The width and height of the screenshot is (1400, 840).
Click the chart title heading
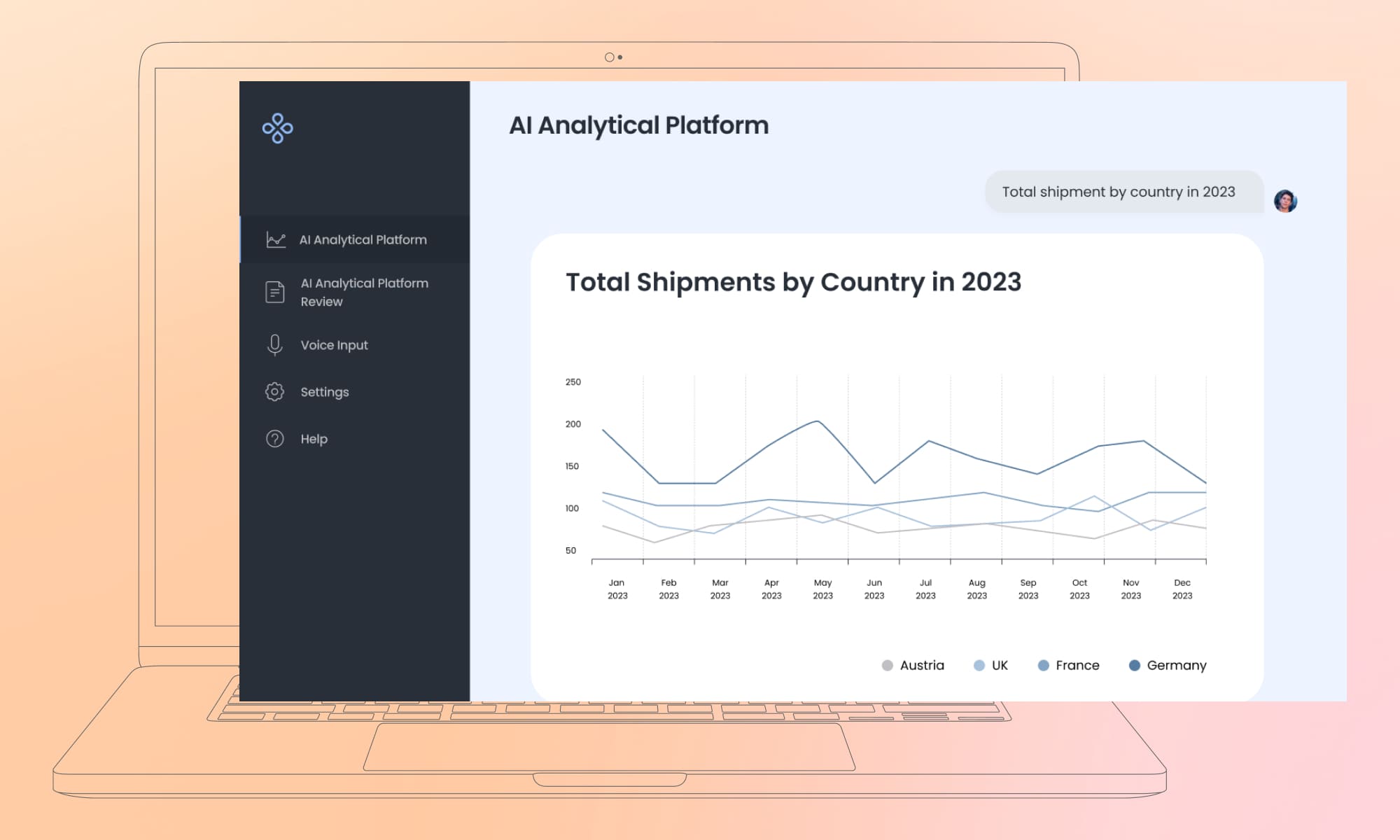click(x=793, y=282)
